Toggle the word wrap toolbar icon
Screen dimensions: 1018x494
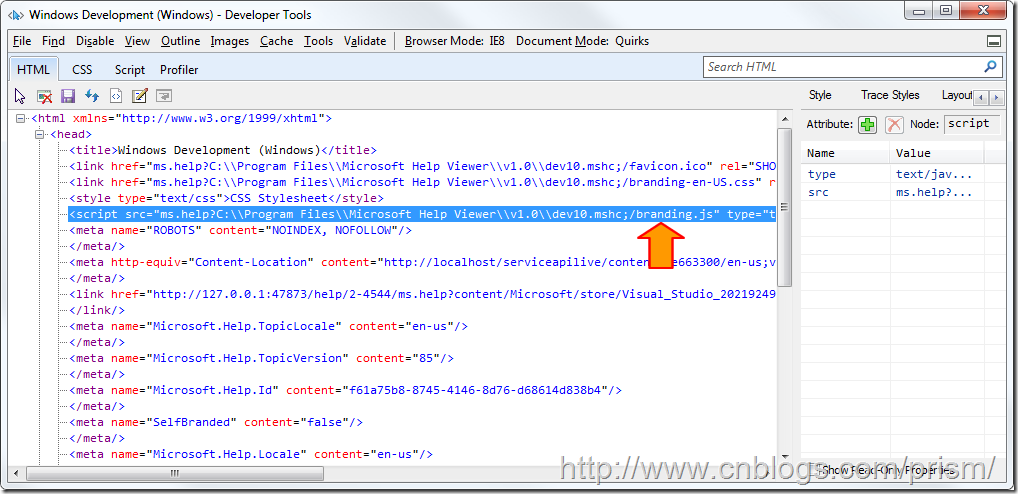(163, 96)
